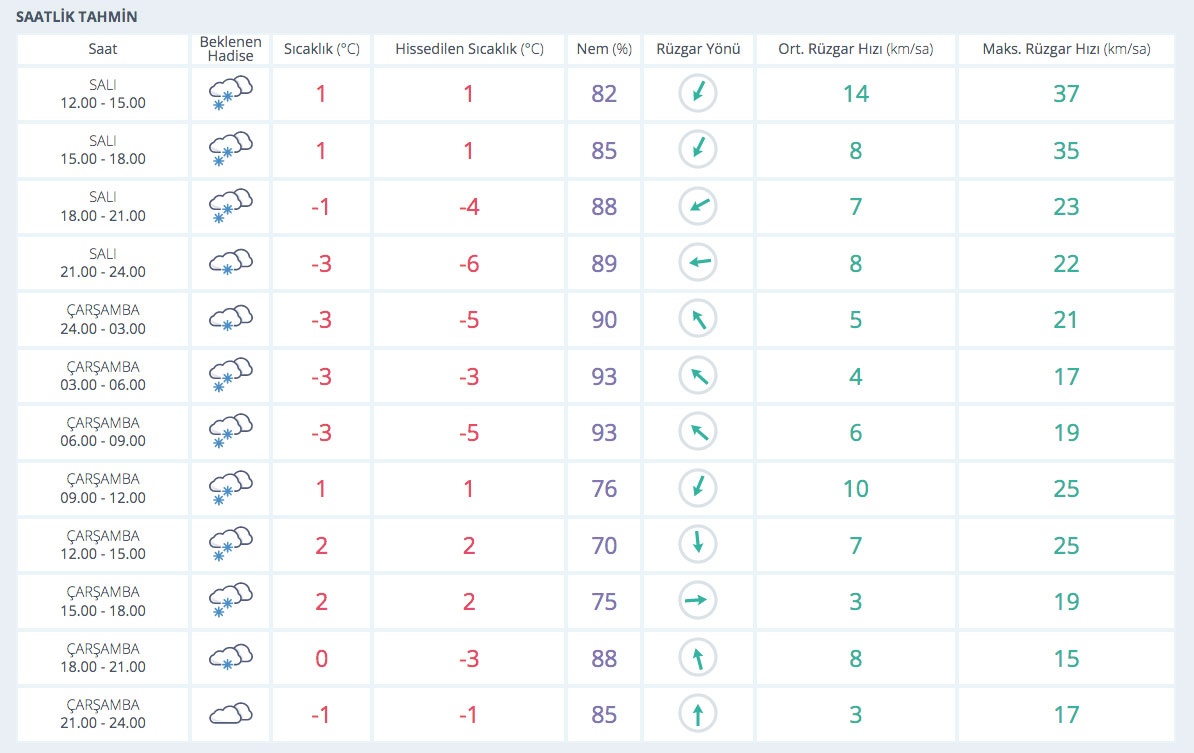This screenshot has height=753, width=1194.
Task: Click the Nem (%) column header
Action: click(604, 49)
